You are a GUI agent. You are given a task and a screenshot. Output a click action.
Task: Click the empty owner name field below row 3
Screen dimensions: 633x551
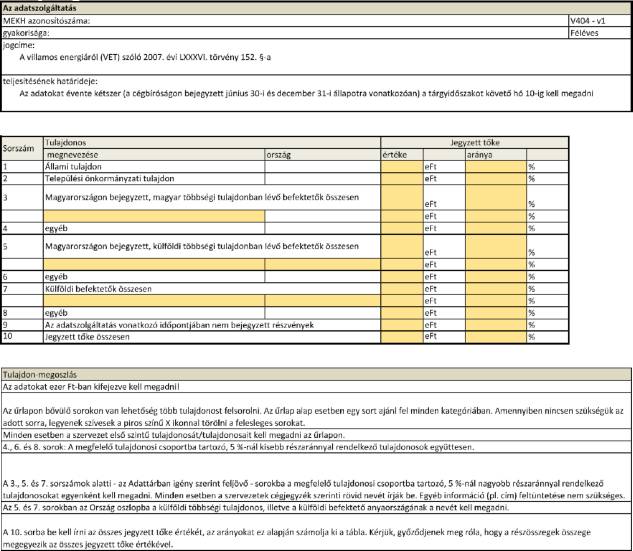coord(154,216)
